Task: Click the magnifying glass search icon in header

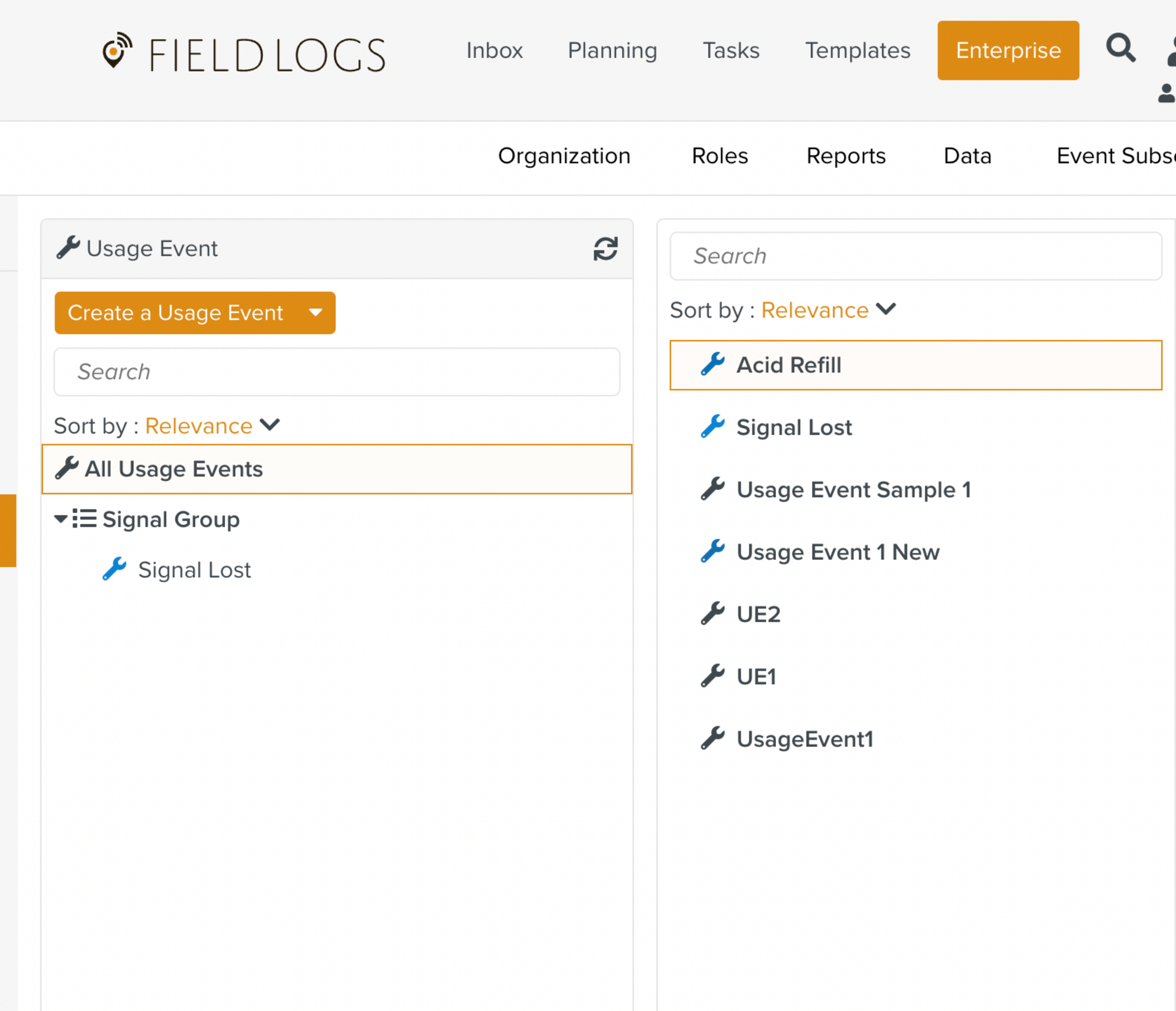Action: pos(1120,48)
